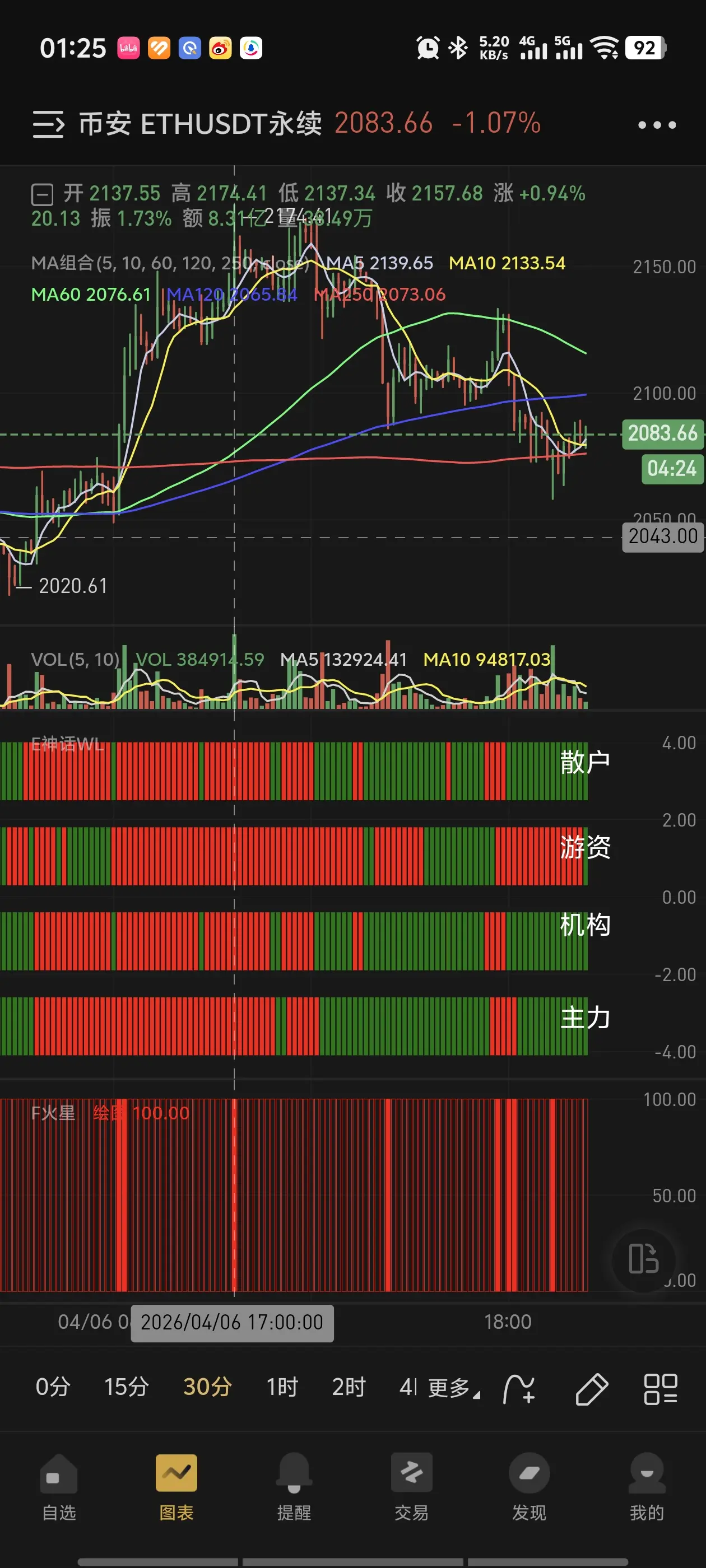Tap the 币安 ETHUSDT永续 symbol title
Viewport: 706px width, 1568px height.
[201, 124]
